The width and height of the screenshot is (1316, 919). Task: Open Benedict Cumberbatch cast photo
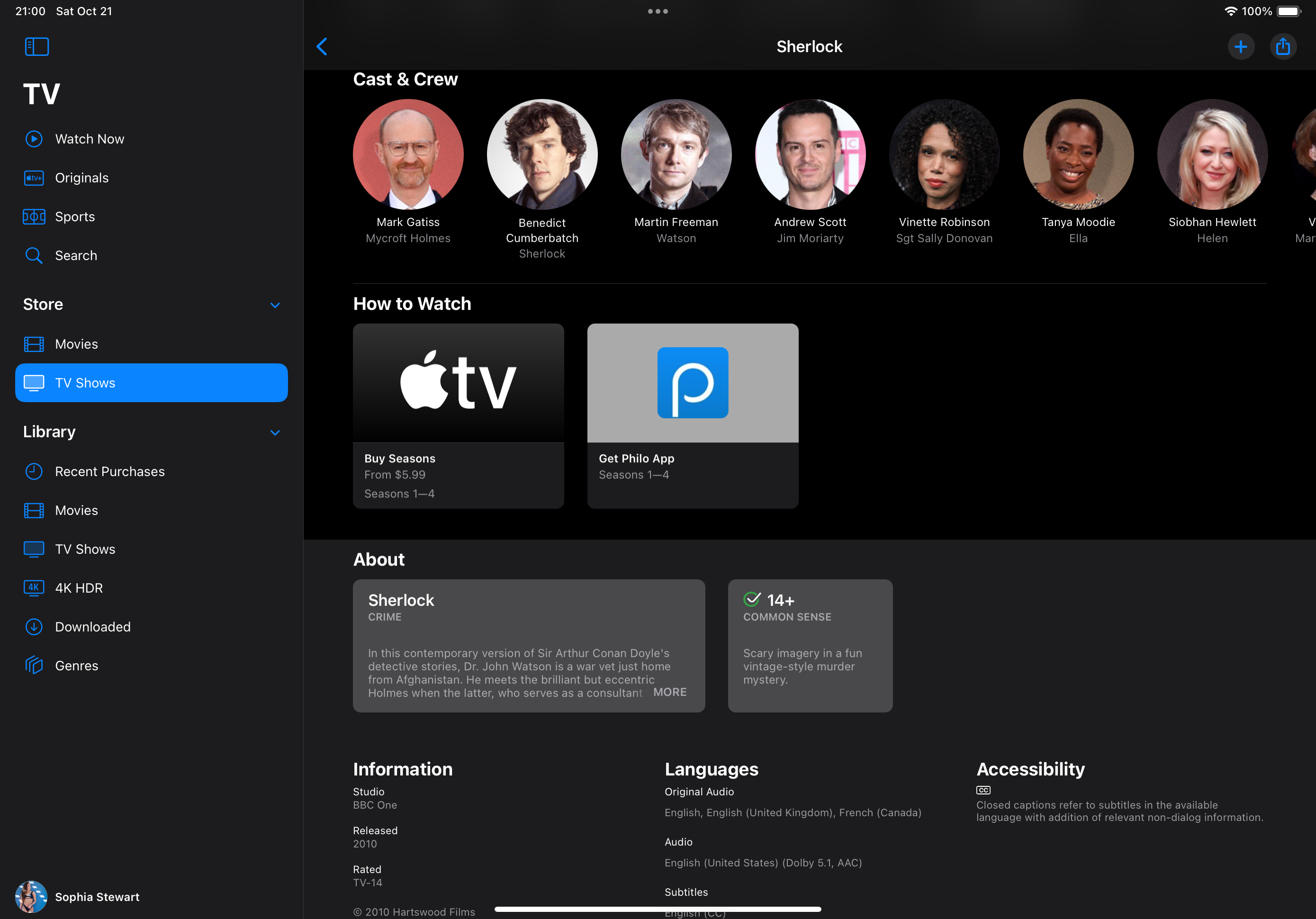coord(542,154)
